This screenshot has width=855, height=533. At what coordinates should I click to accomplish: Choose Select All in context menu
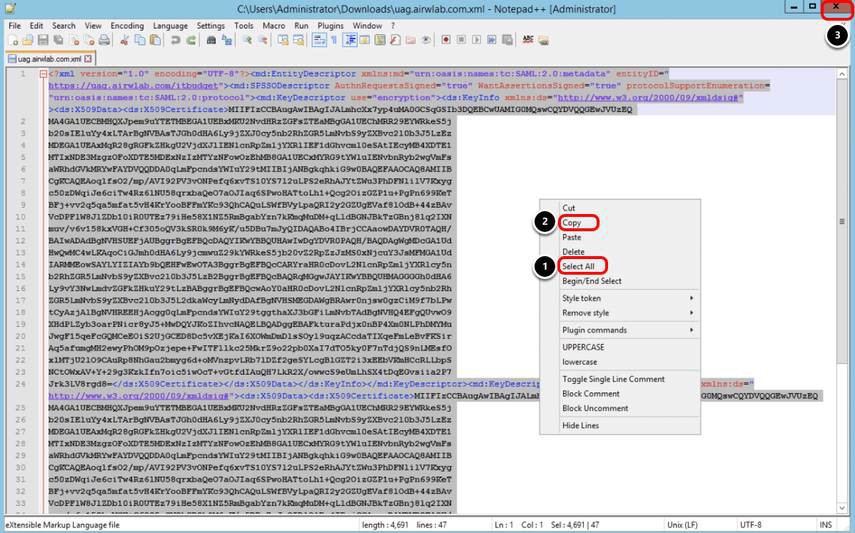(x=579, y=266)
